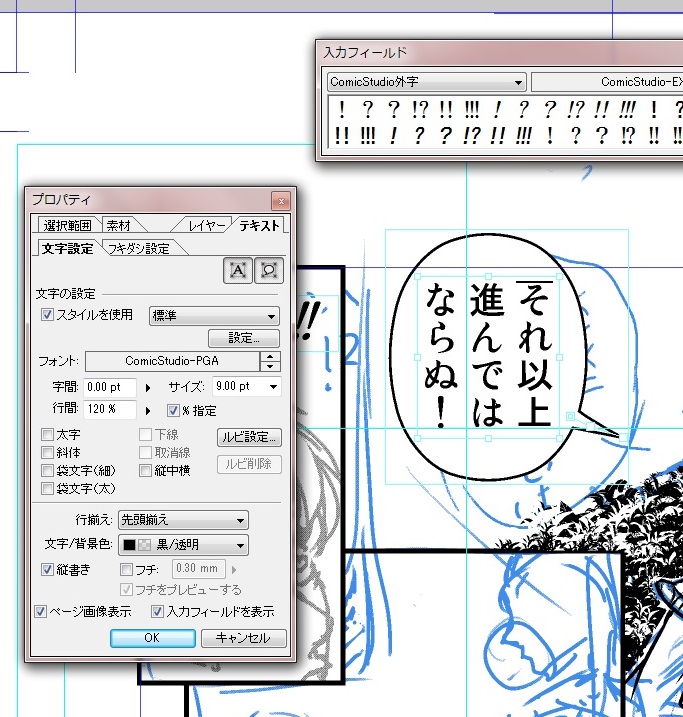This screenshot has height=717, width=683.
Task: Enable the 太字 bold checkbox
Action: (x=47, y=434)
